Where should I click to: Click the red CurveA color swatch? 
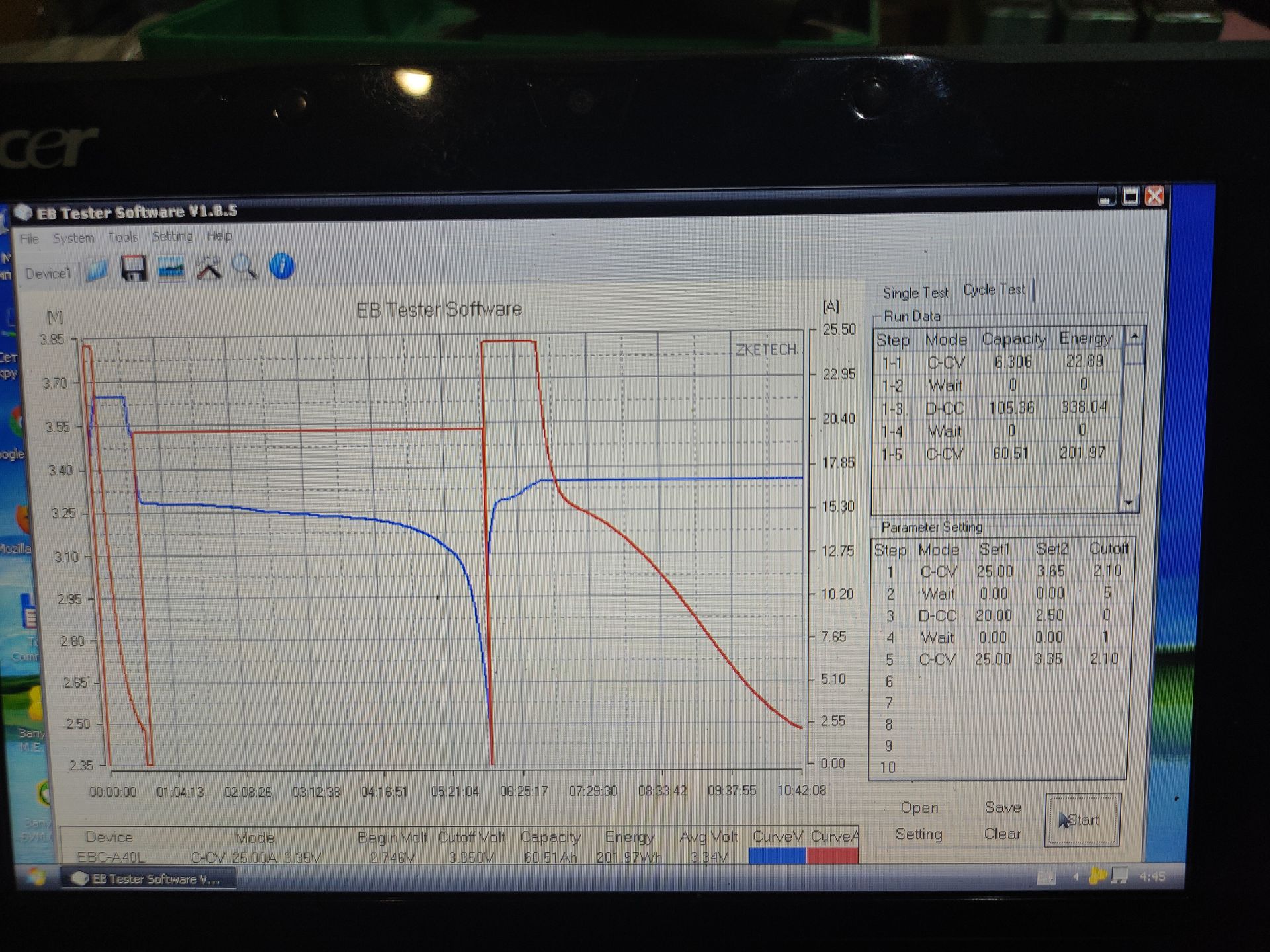pyautogui.click(x=833, y=855)
